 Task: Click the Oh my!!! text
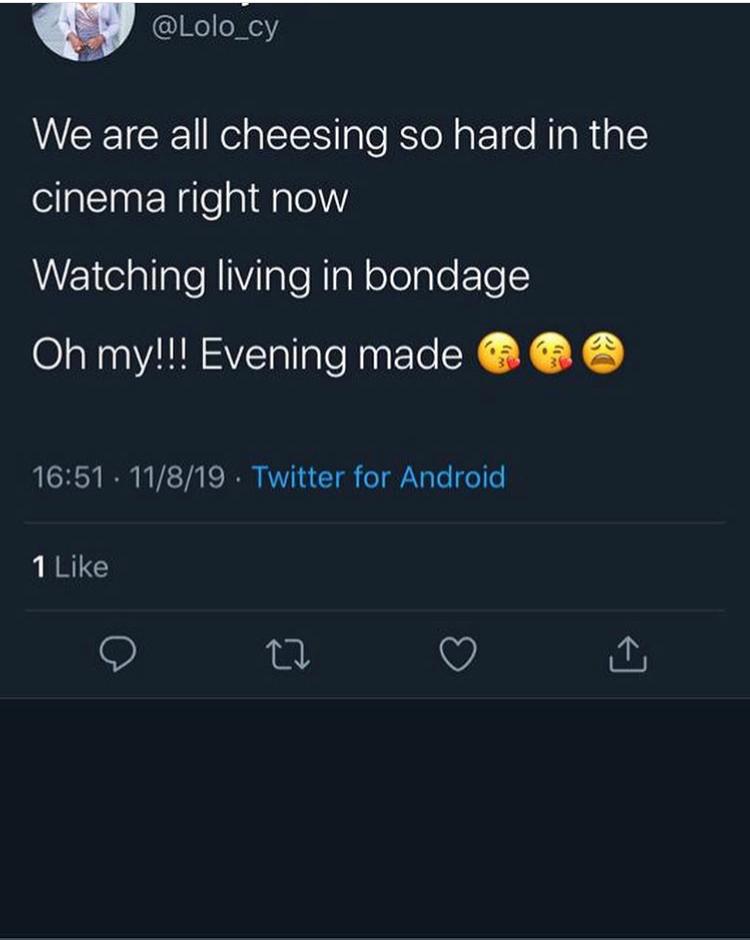pos(110,356)
